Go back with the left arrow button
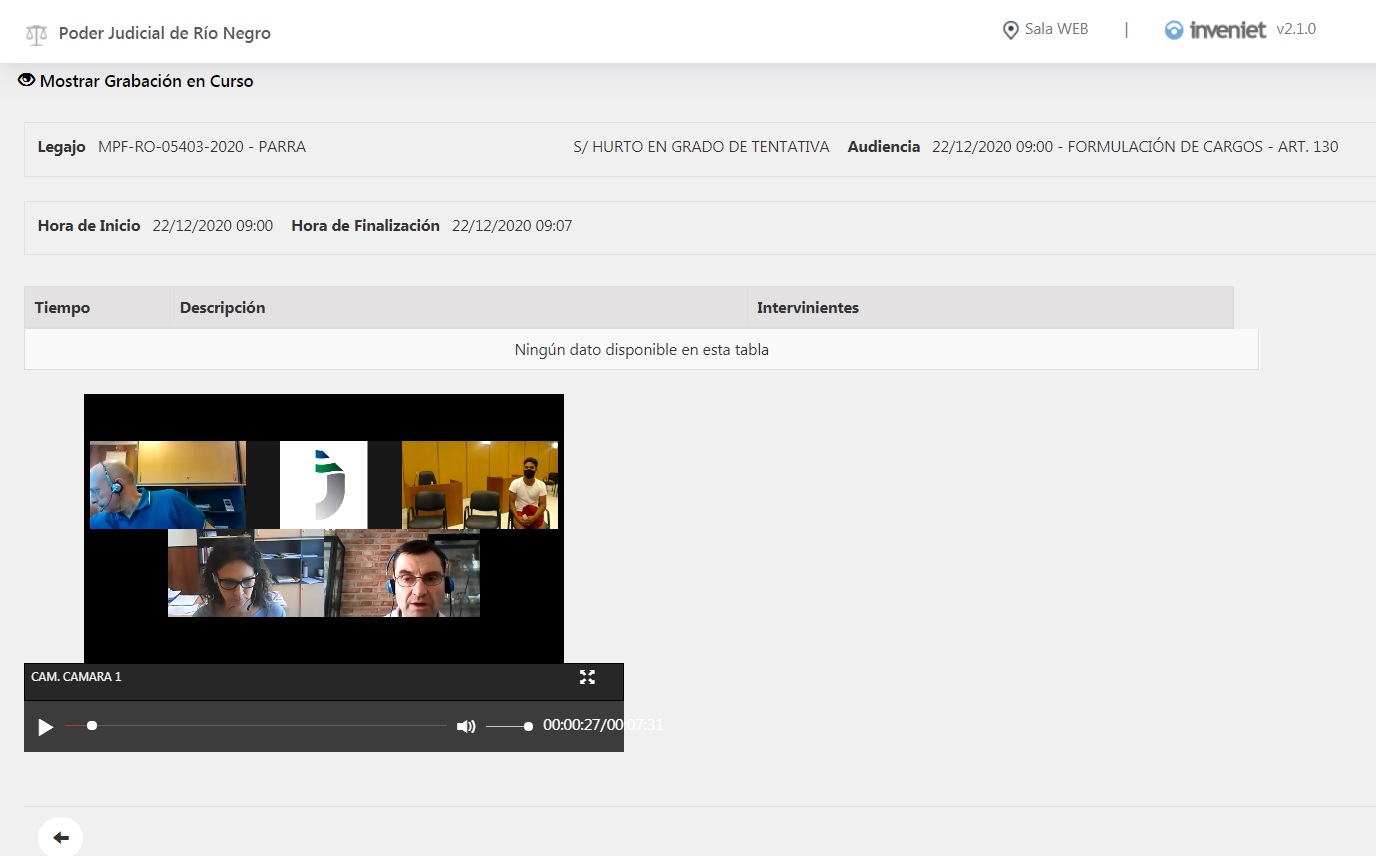Image resolution: width=1376 pixels, height=856 pixels. 60,838
